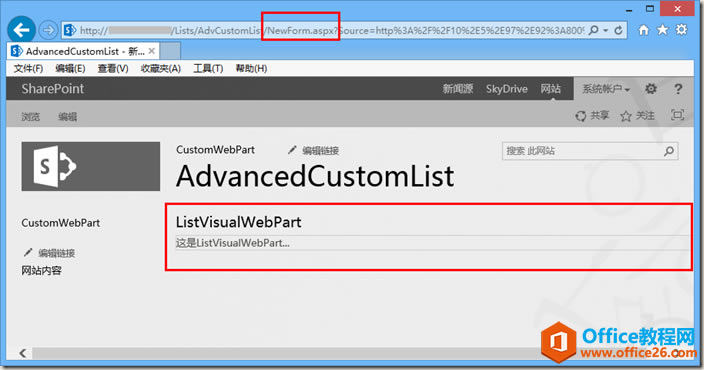Switch to the 编辑 ribbon tab
The width and height of the screenshot is (704, 370).
pos(67,117)
